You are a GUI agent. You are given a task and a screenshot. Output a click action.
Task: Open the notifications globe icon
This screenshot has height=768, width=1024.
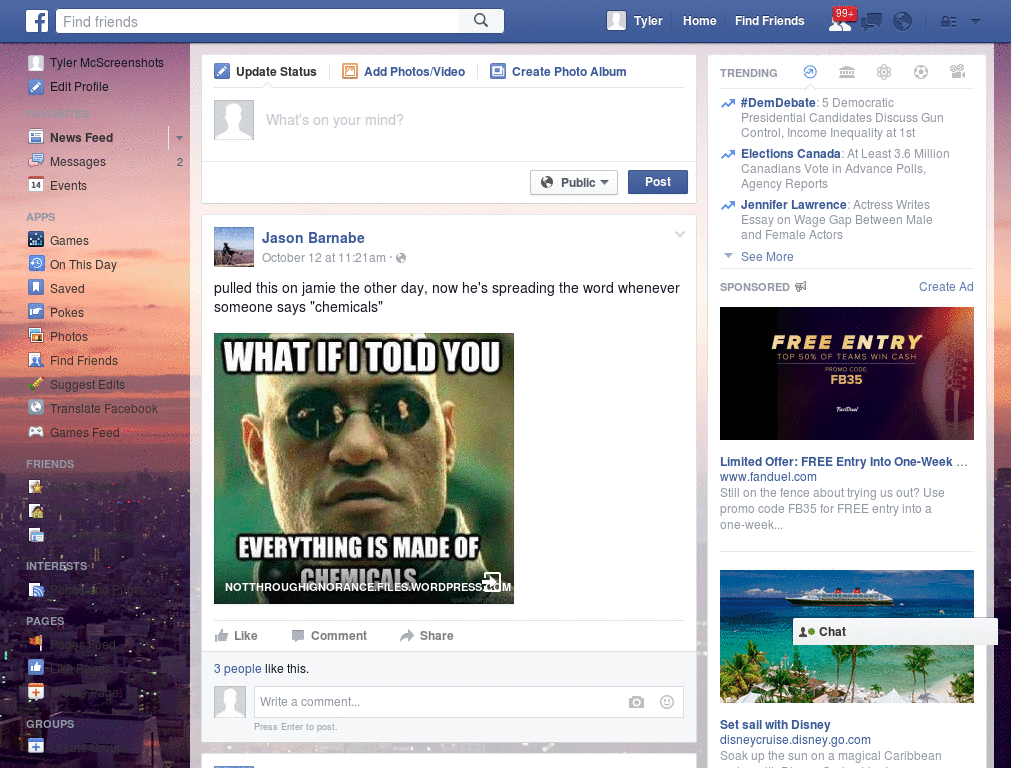click(x=903, y=22)
